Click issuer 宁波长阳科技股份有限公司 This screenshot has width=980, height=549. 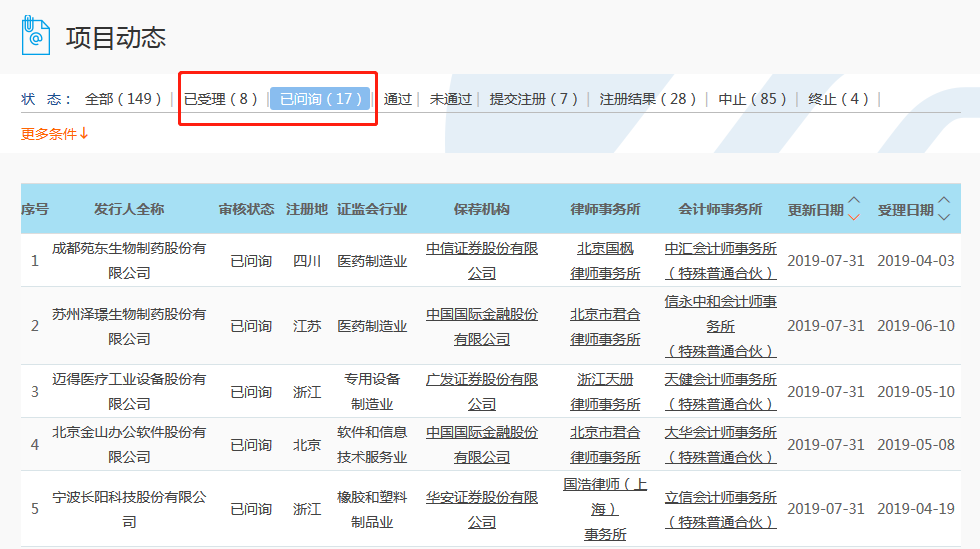point(129,510)
